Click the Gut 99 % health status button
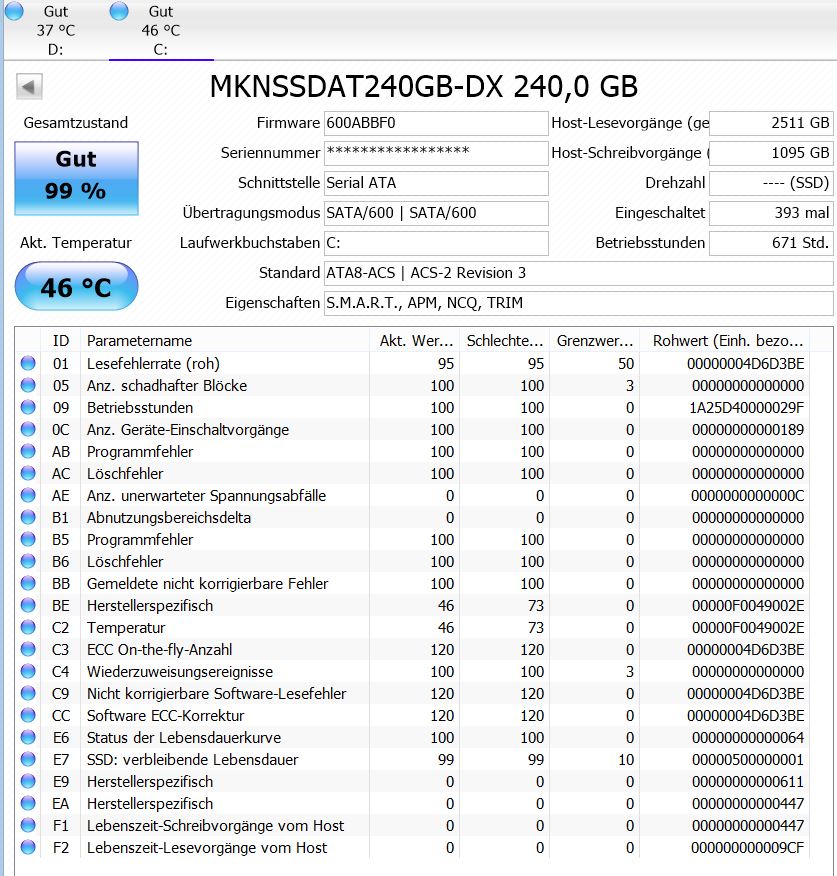Image resolution: width=837 pixels, height=876 pixels. pos(76,178)
